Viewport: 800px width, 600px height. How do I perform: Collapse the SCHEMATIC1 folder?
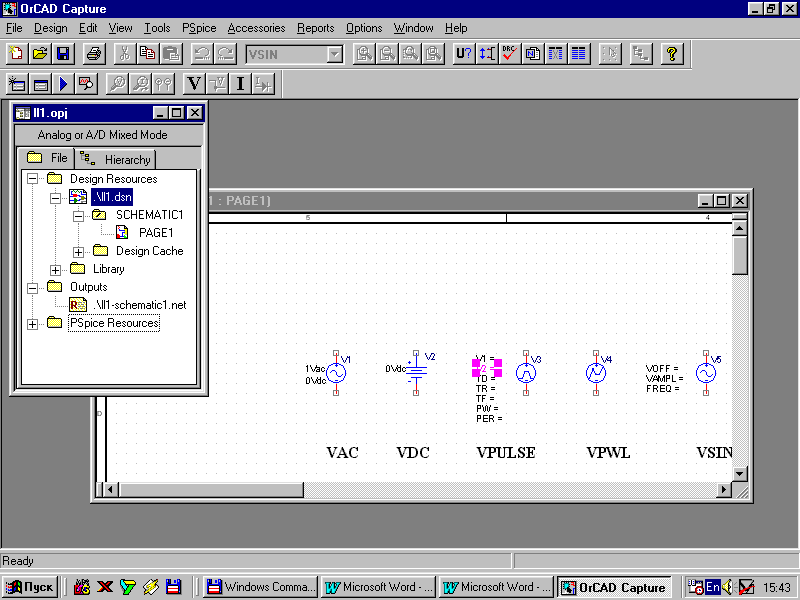pos(78,215)
